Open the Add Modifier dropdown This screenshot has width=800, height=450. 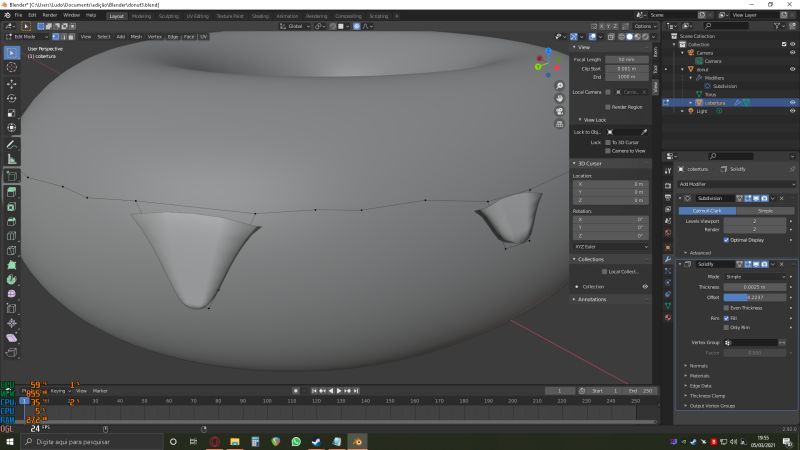pos(736,184)
